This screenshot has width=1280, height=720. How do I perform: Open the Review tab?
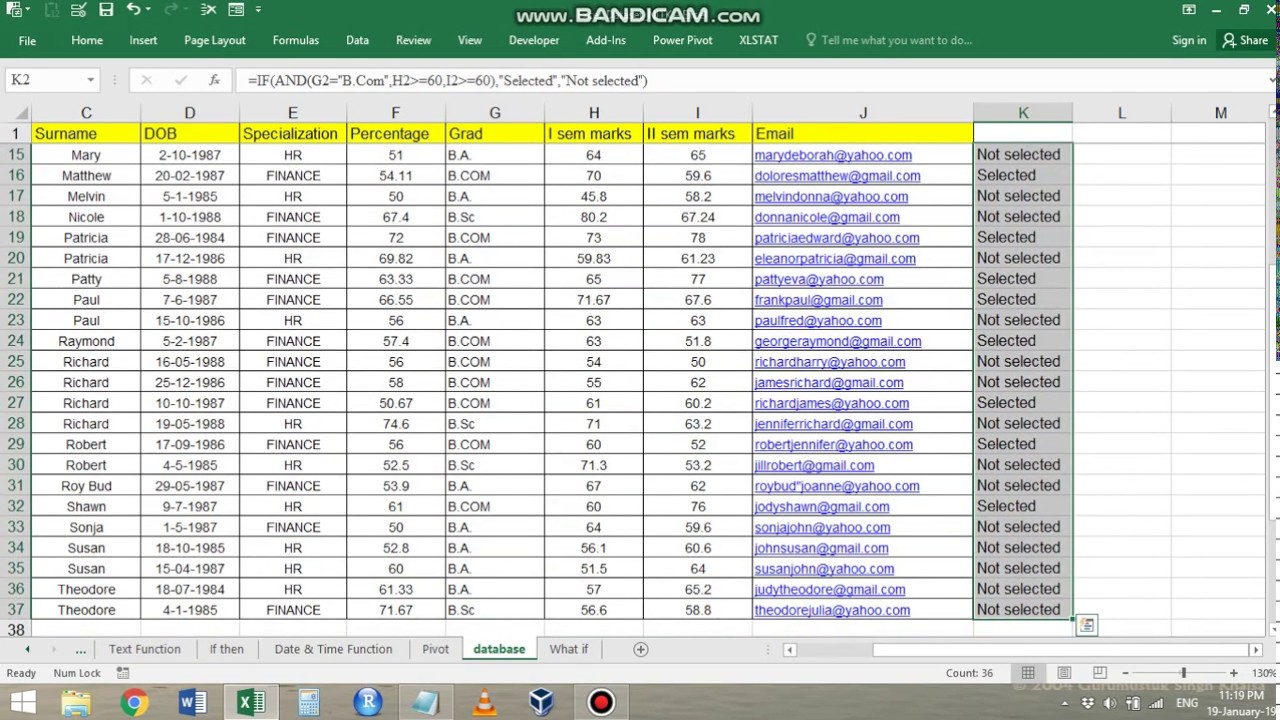[x=413, y=40]
